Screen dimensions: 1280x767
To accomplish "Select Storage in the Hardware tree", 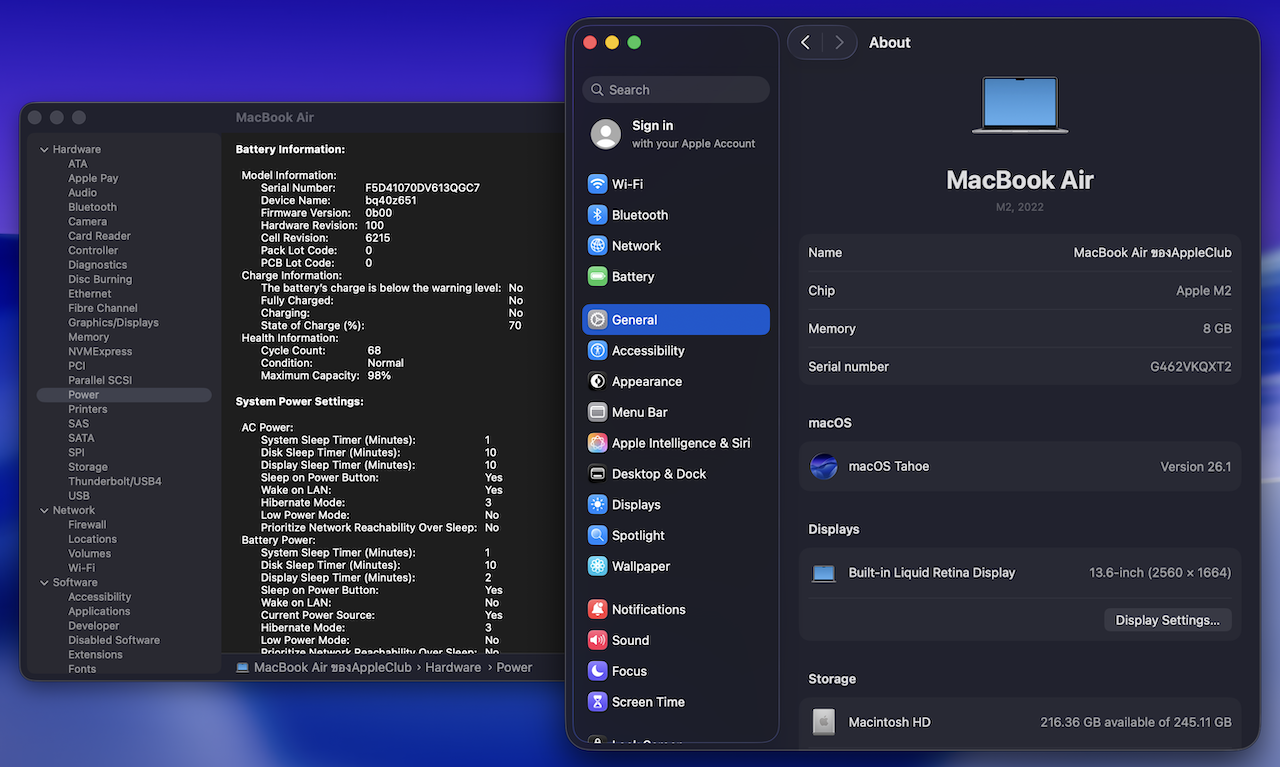I will point(88,467).
